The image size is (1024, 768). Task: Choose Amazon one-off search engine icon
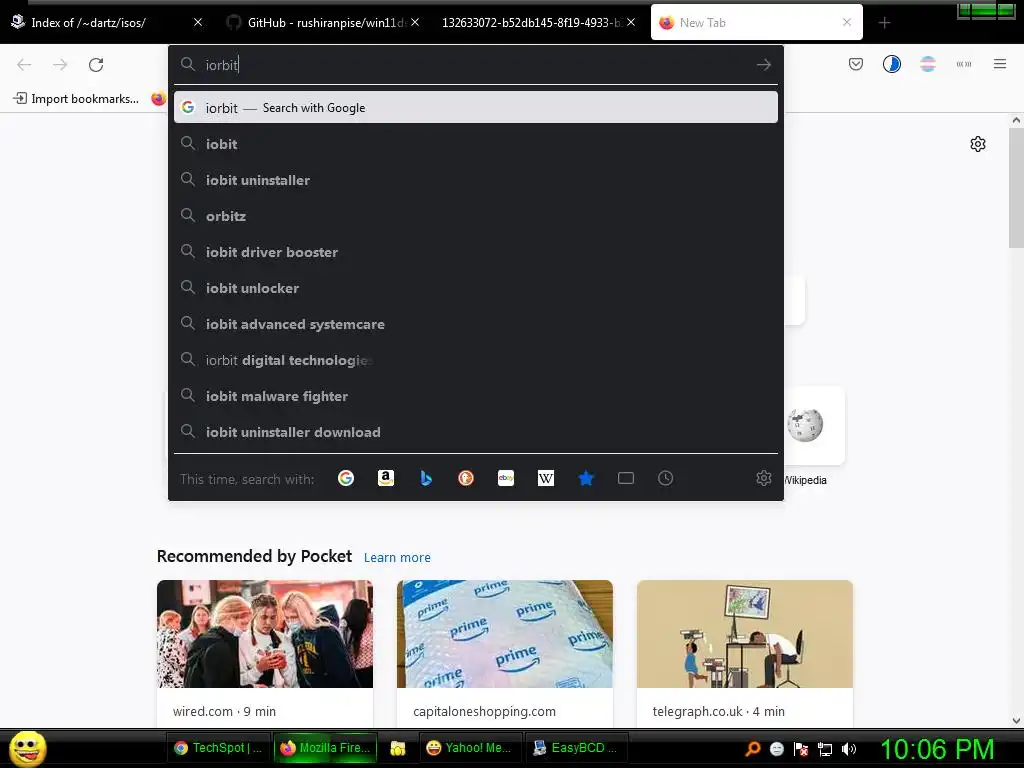(386, 478)
